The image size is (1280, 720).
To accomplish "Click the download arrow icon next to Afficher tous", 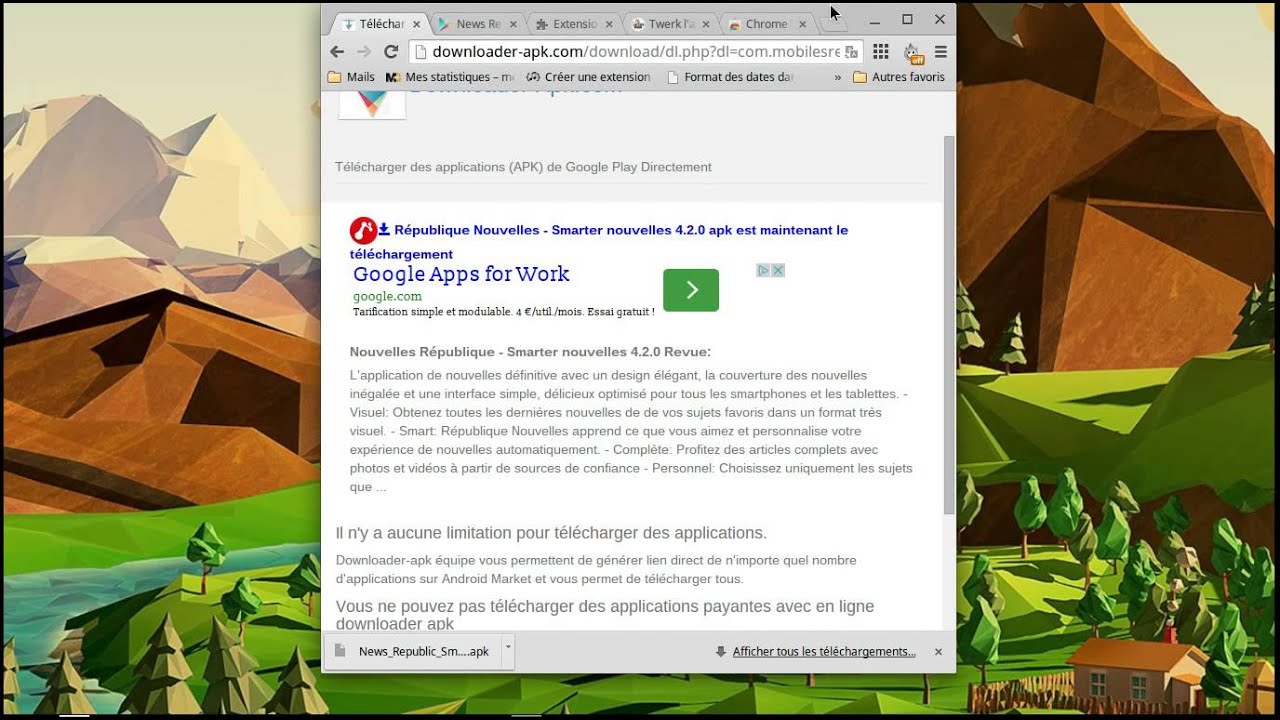I will pos(721,652).
